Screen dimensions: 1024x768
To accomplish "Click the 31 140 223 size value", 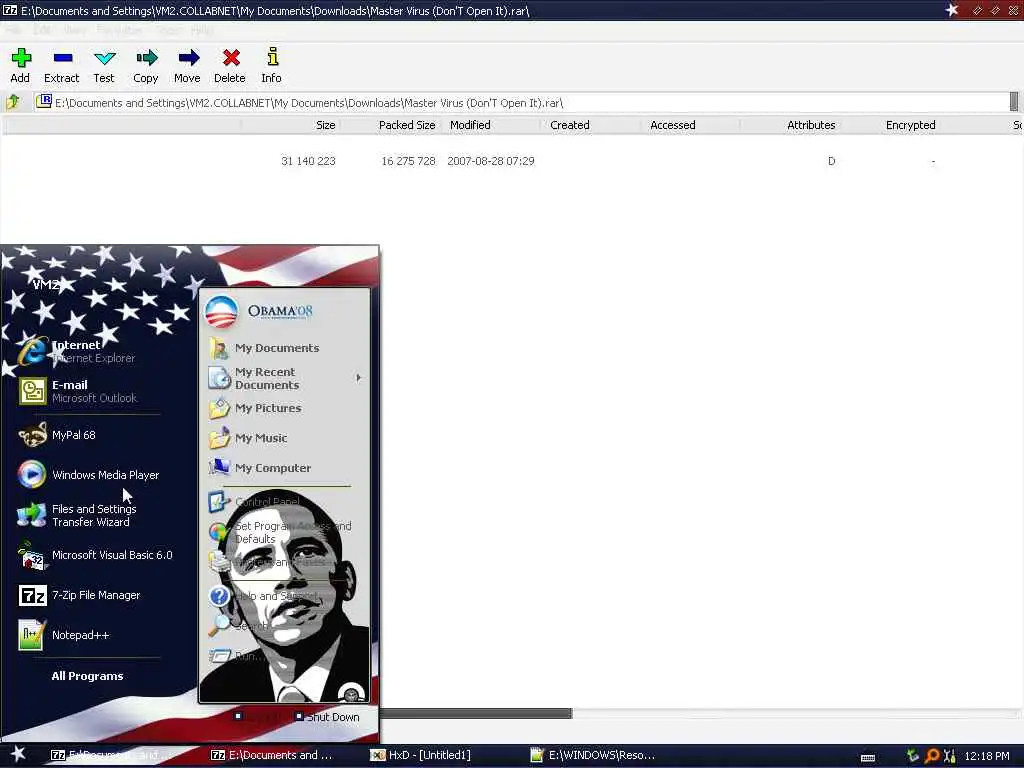I will [x=308, y=161].
